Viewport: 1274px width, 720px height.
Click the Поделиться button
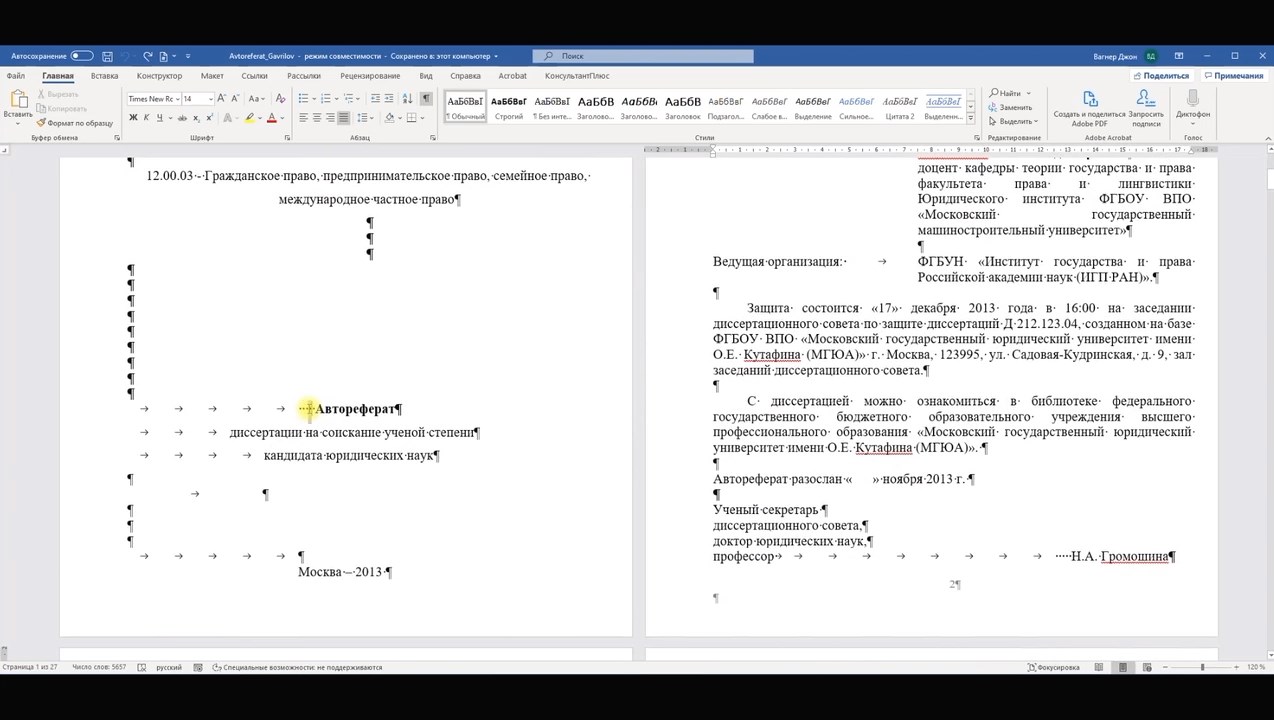(1160, 76)
